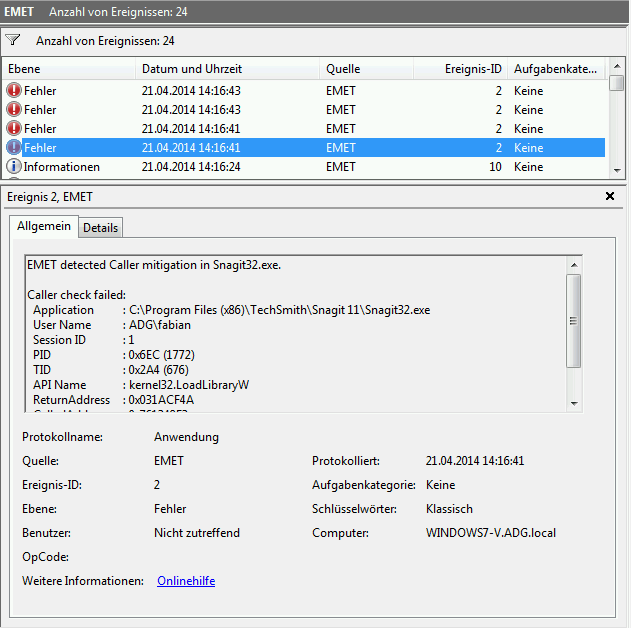Open the Onlinehilfe link
631x628 pixels.
coord(186,581)
